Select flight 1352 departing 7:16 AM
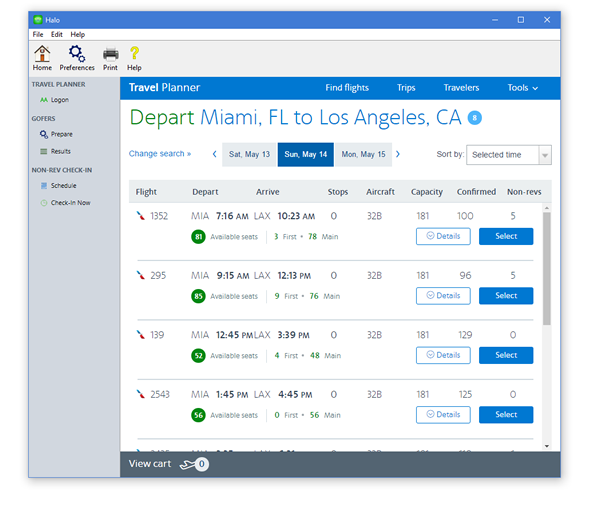Screen dimensions: 600x506 (x=506, y=236)
